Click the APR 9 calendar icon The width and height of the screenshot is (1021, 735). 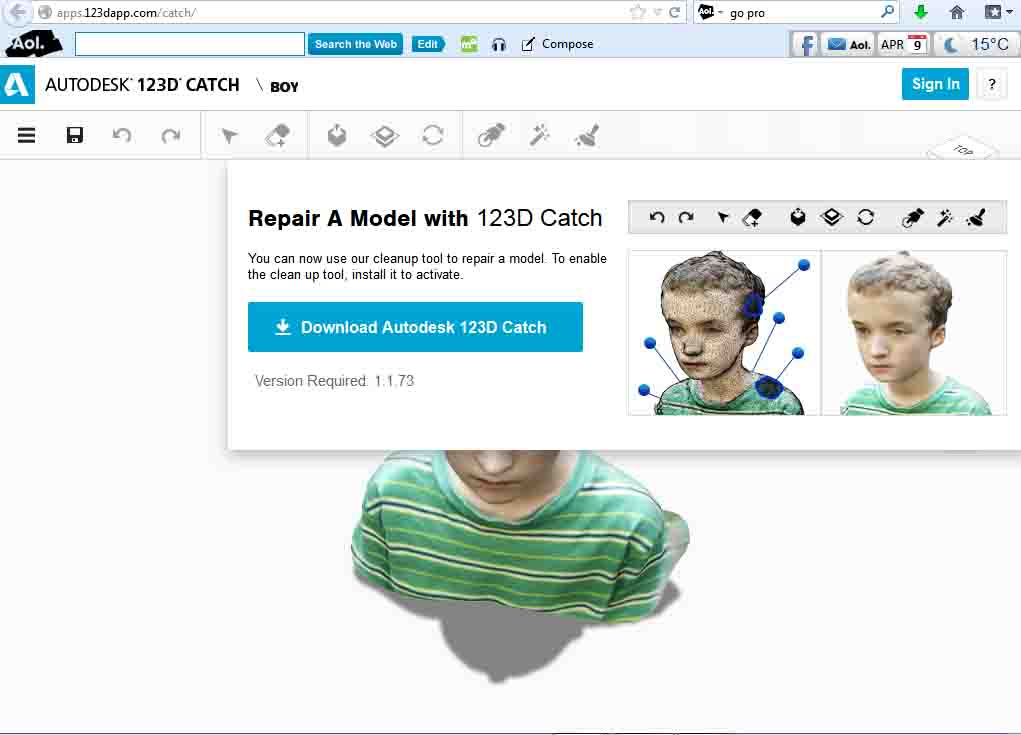click(x=903, y=44)
